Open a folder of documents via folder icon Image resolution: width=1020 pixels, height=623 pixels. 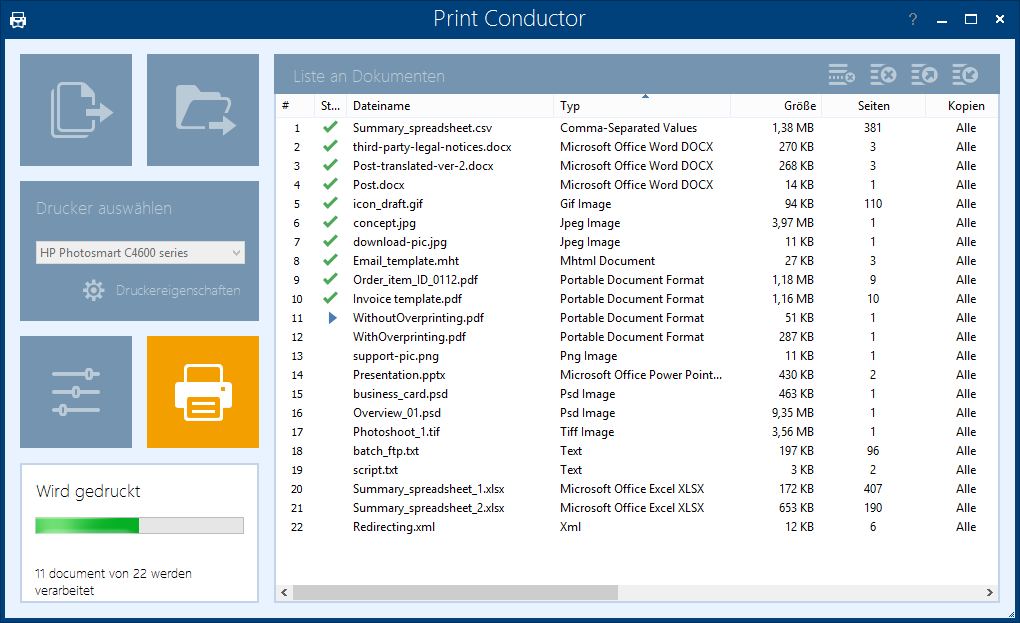click(x=203, y=109)
